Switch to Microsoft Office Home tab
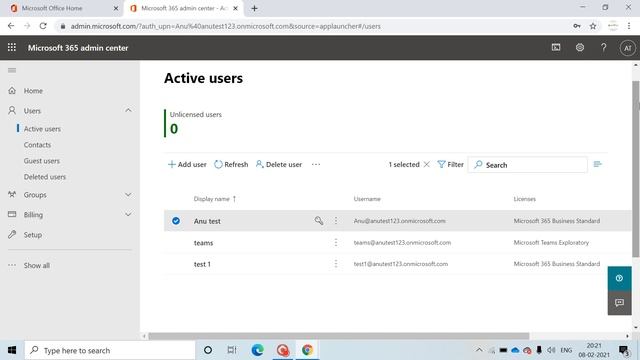640x360 pixels. [x=52, y=8]
